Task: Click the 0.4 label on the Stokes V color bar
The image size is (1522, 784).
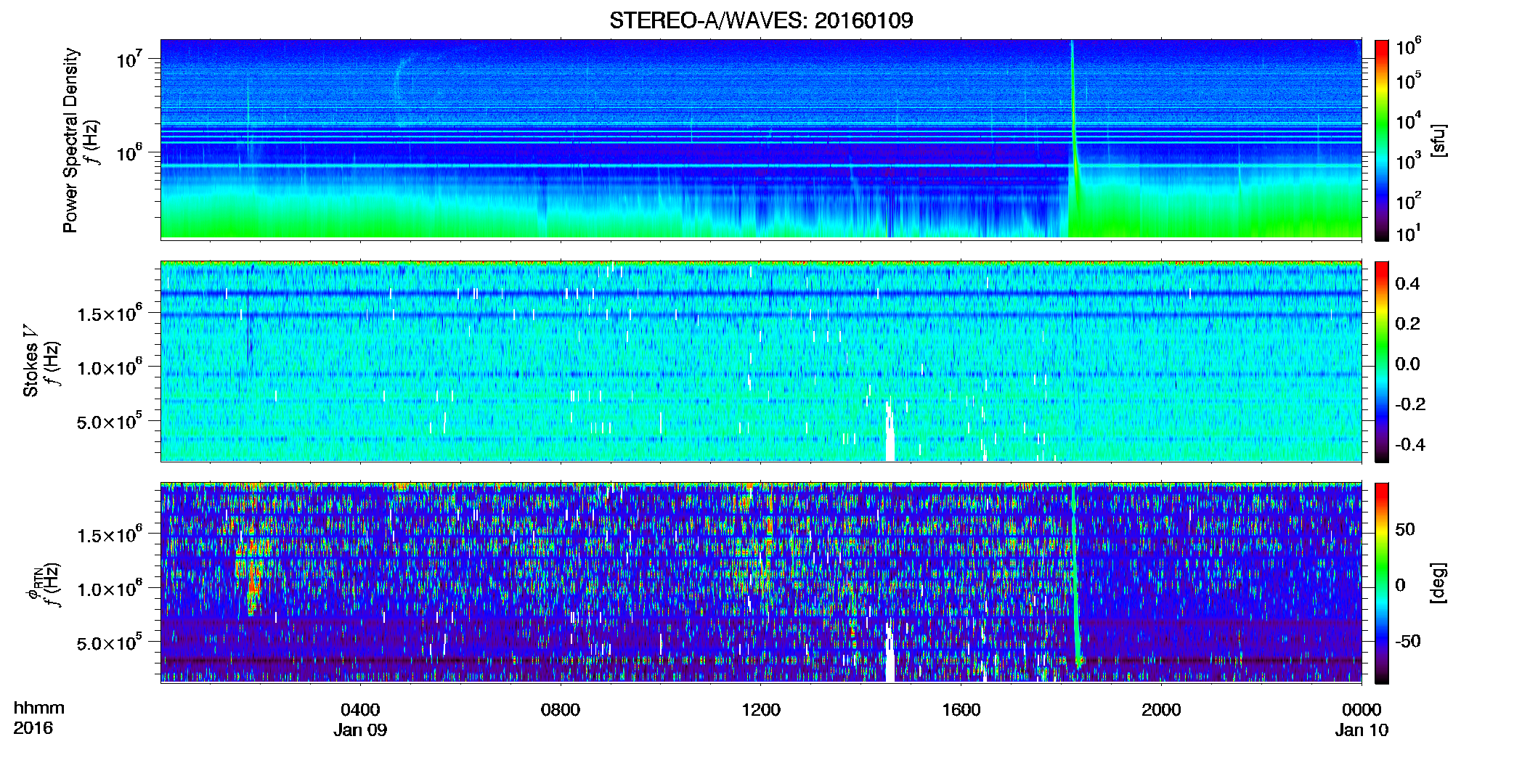Action: [x=1407, y=284]
